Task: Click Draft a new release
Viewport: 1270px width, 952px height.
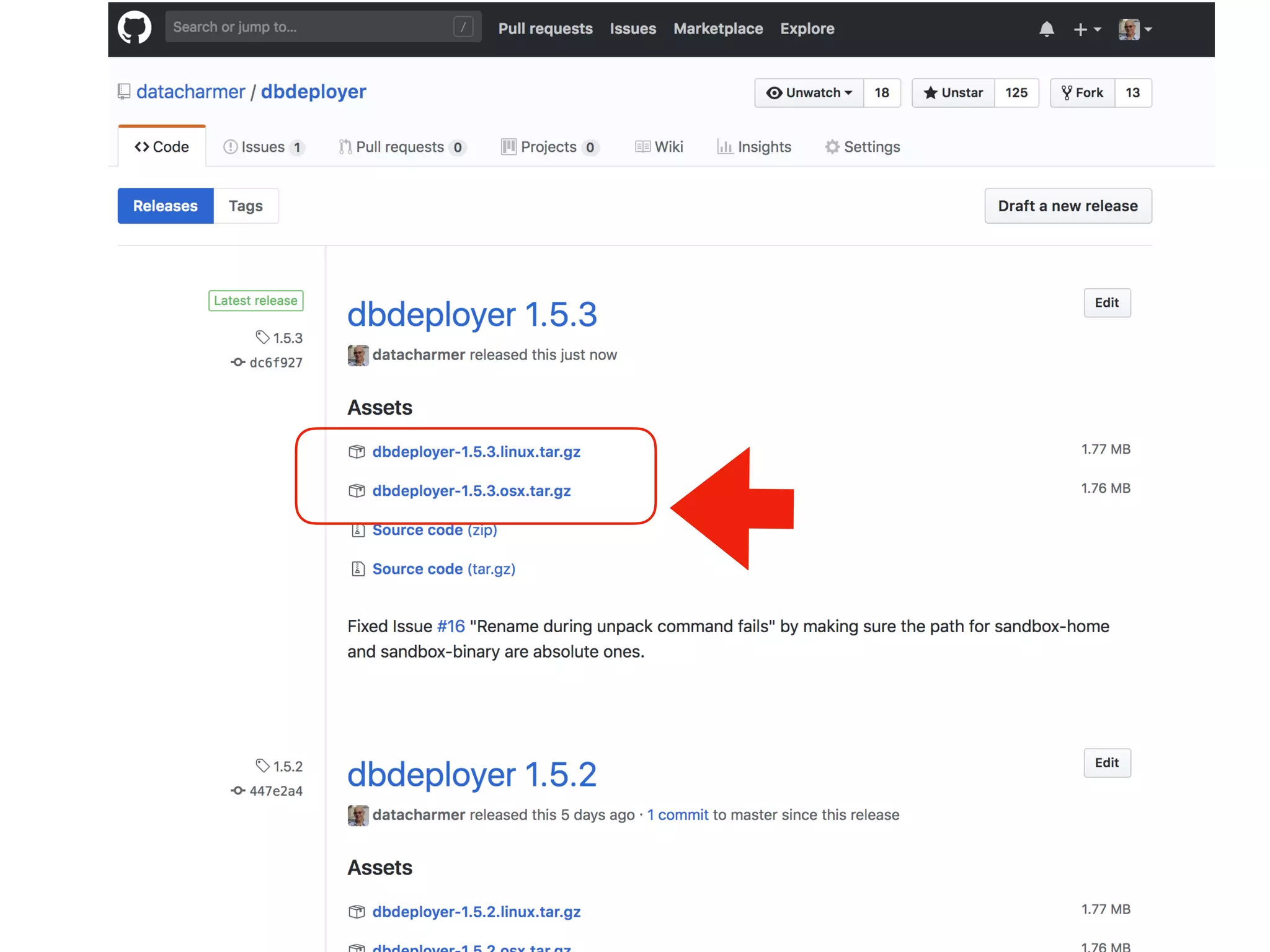Action: [1067, 206]
